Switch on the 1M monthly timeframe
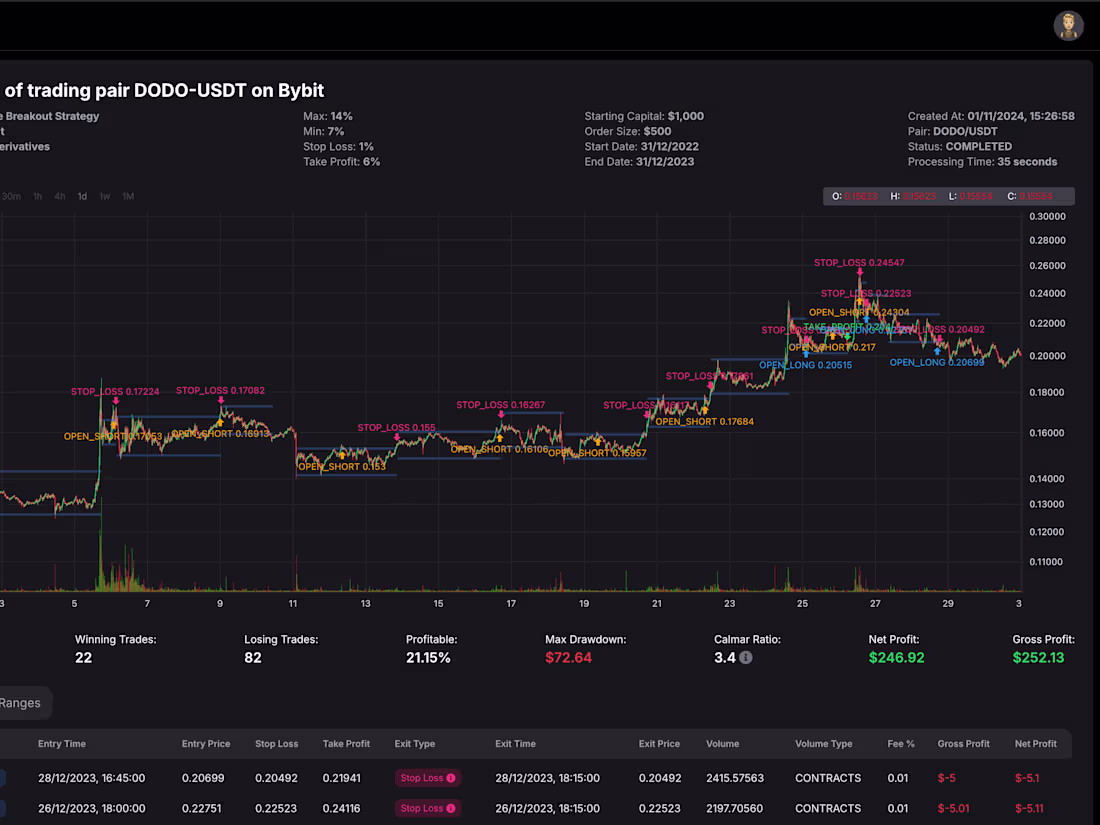The image size is (1100, 825). [128, 196]
